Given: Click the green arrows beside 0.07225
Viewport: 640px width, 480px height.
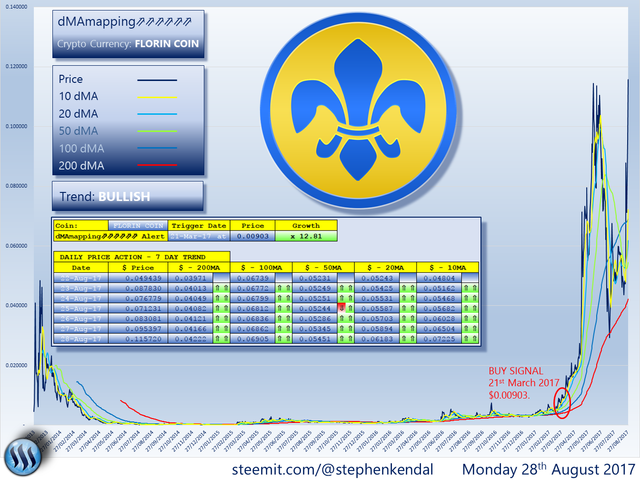Looking at the screenshot, I should [470, 339].
